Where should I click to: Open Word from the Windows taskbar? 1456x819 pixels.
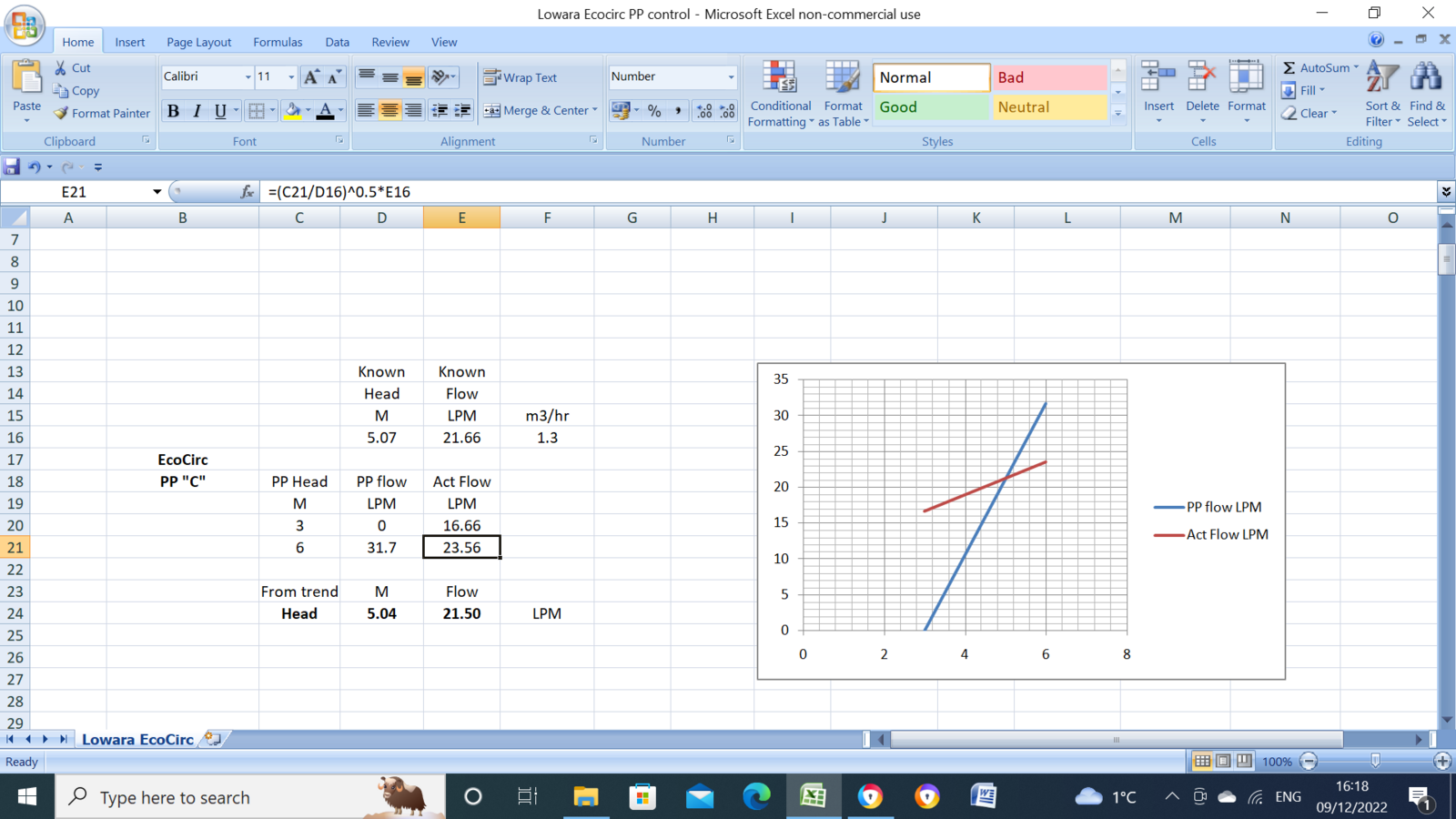click(x=983, y=797)
